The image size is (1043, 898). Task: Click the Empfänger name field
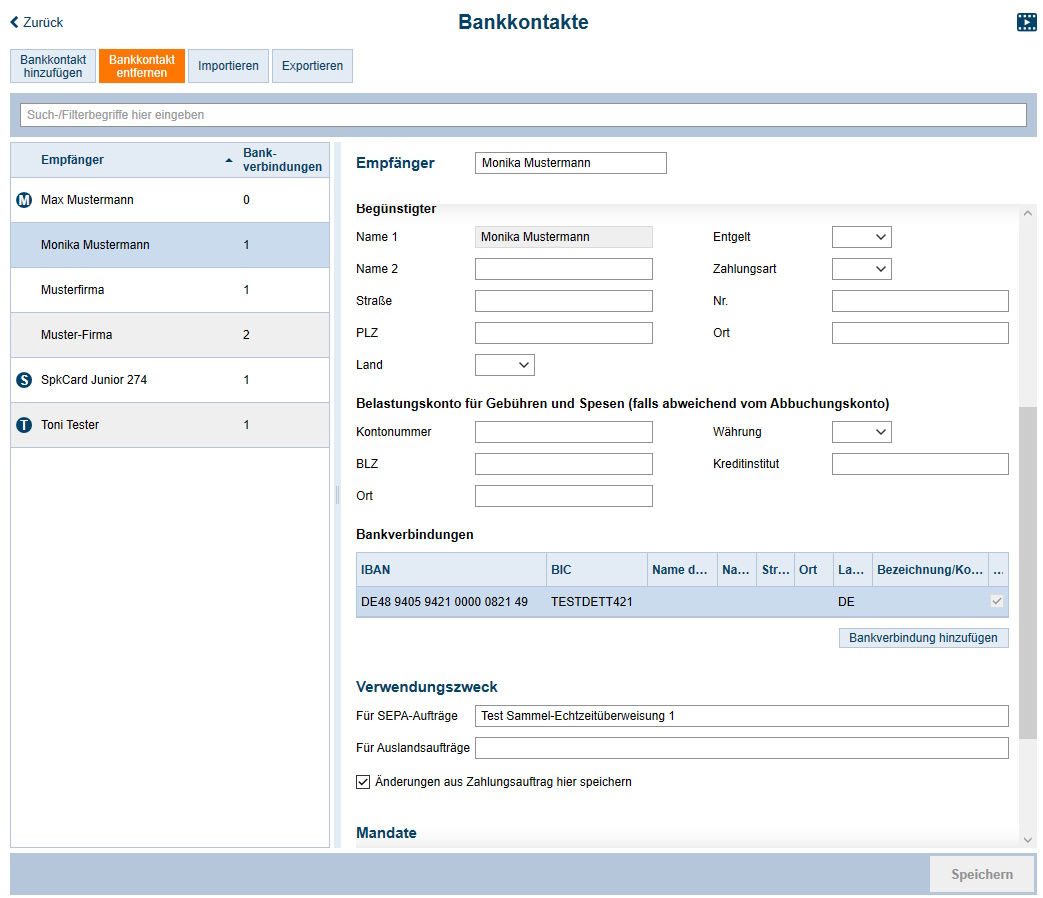[571, 163]
